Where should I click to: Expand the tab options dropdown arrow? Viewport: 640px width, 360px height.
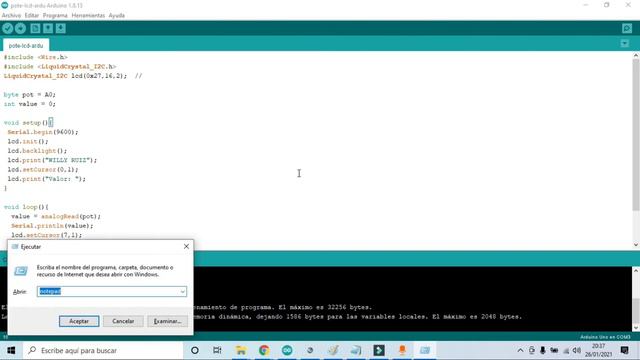pyautogui.click(x=624, y=43)
